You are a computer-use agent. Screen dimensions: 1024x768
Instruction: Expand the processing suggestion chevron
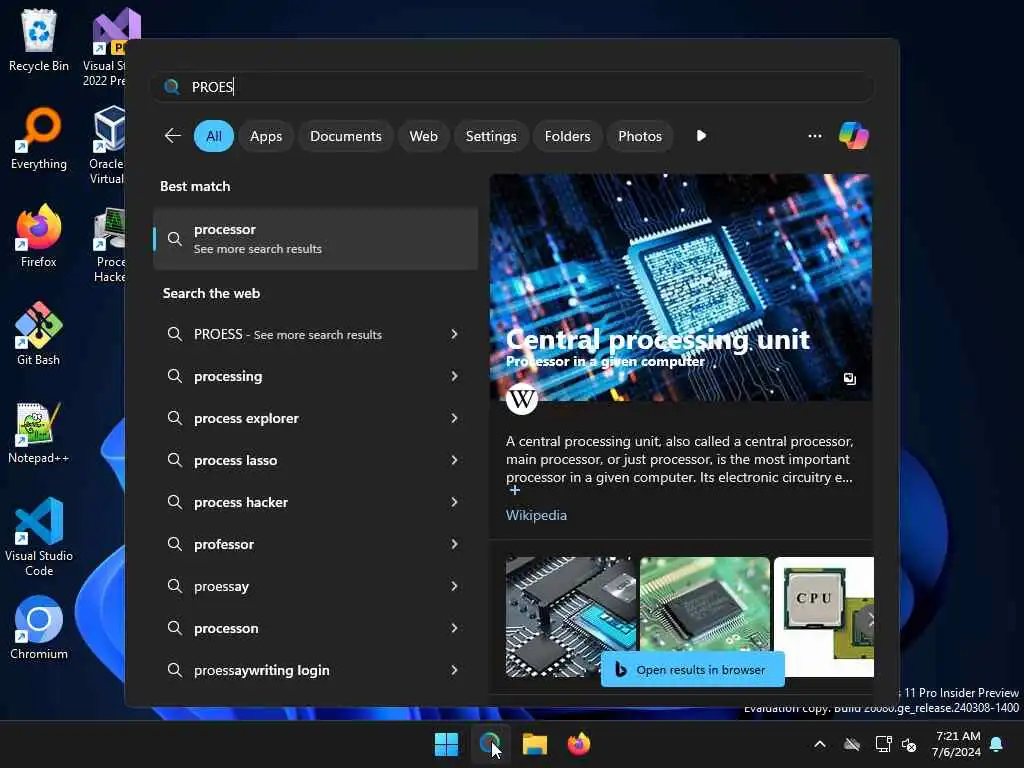[x=455, y=376]
